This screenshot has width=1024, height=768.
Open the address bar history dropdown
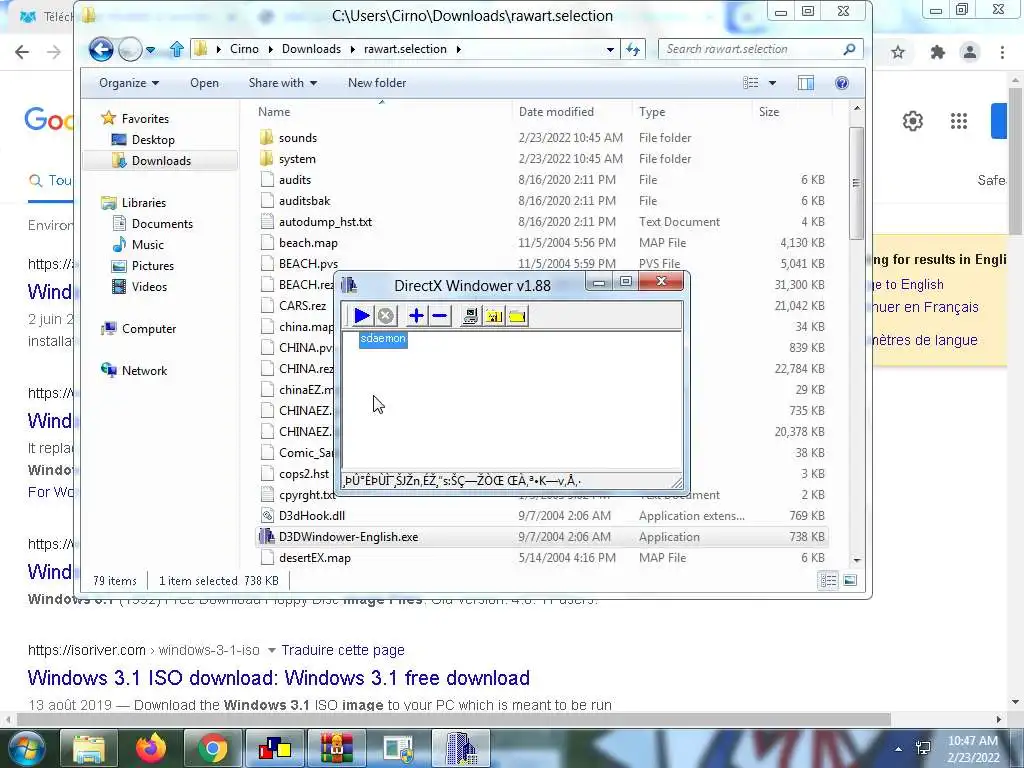[x=610, y=50]
